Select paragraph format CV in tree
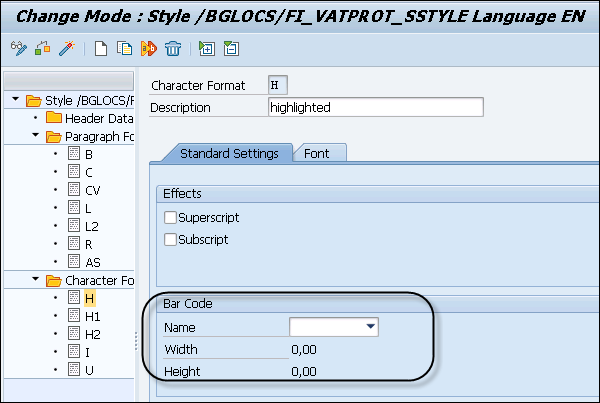This screenshot has width=600, height=403. [92, 190]
